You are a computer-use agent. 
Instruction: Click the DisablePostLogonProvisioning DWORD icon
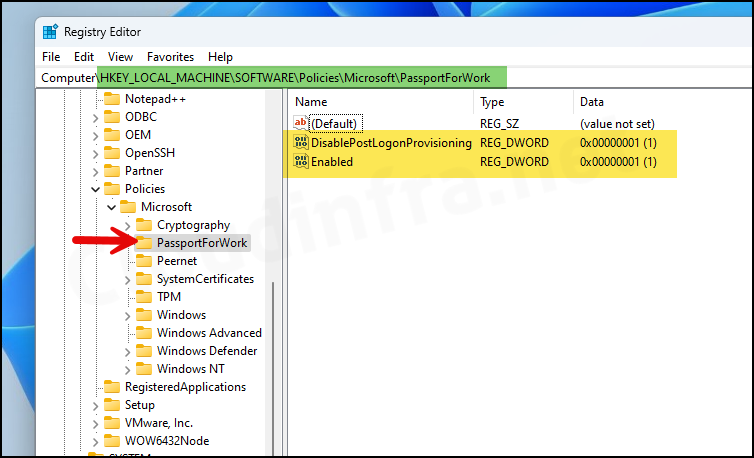pyautogui.click(x=301, y=143)
